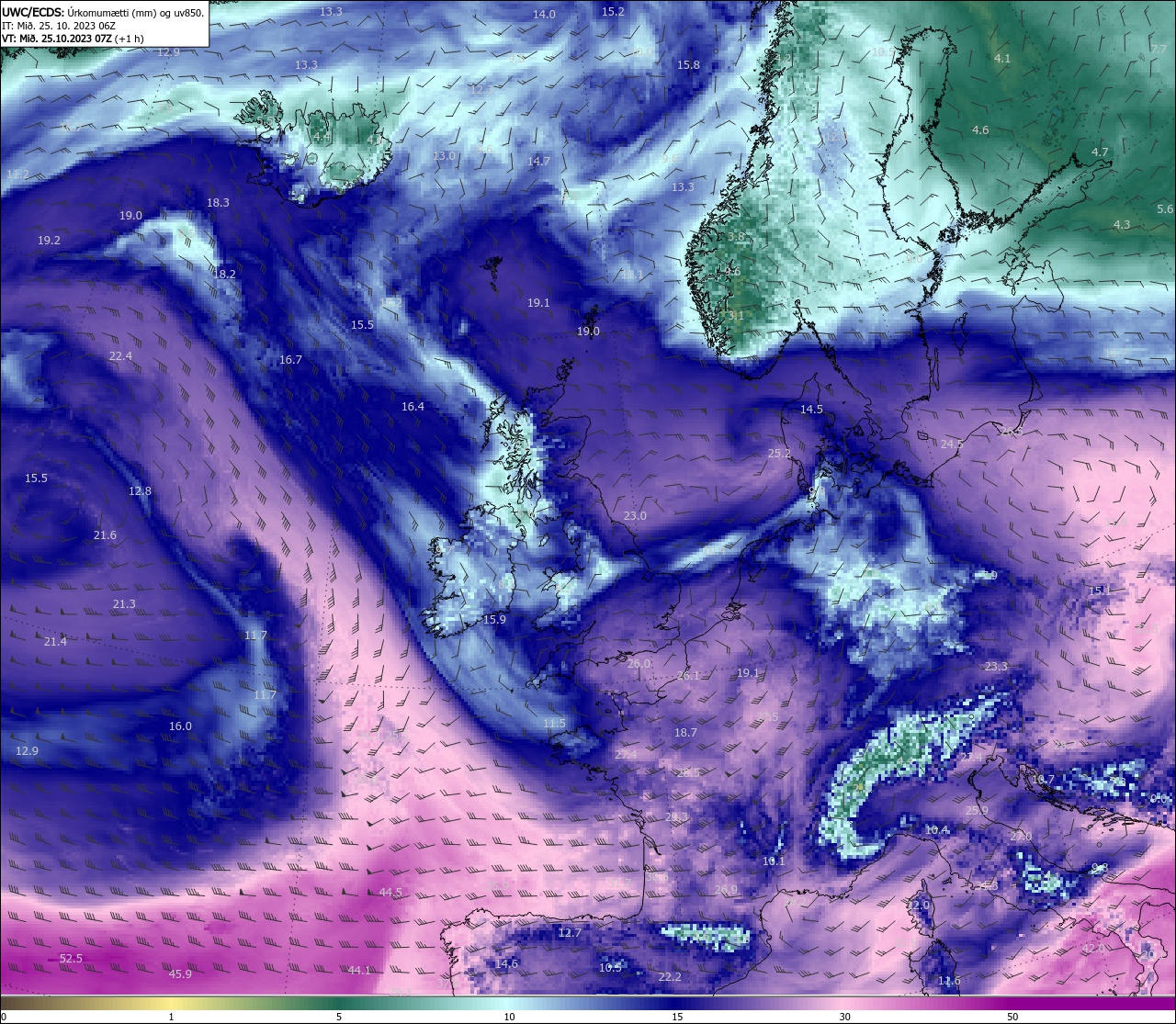Screen dimensions: 1176x1024
Task: Click the 4.3 value label
Action: (x=1122, y=224)
